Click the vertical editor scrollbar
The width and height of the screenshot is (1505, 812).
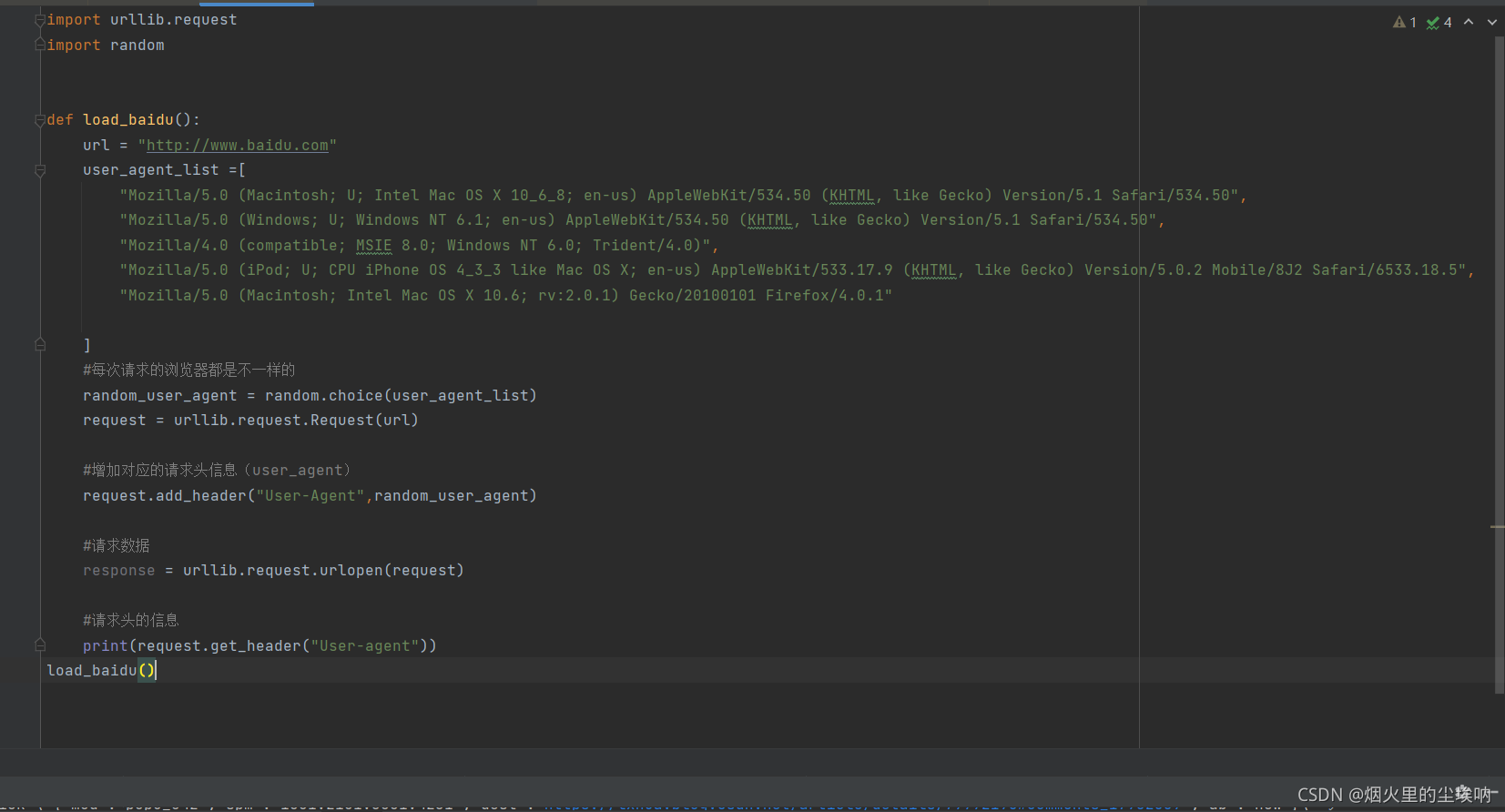(x=1499, y=364)
